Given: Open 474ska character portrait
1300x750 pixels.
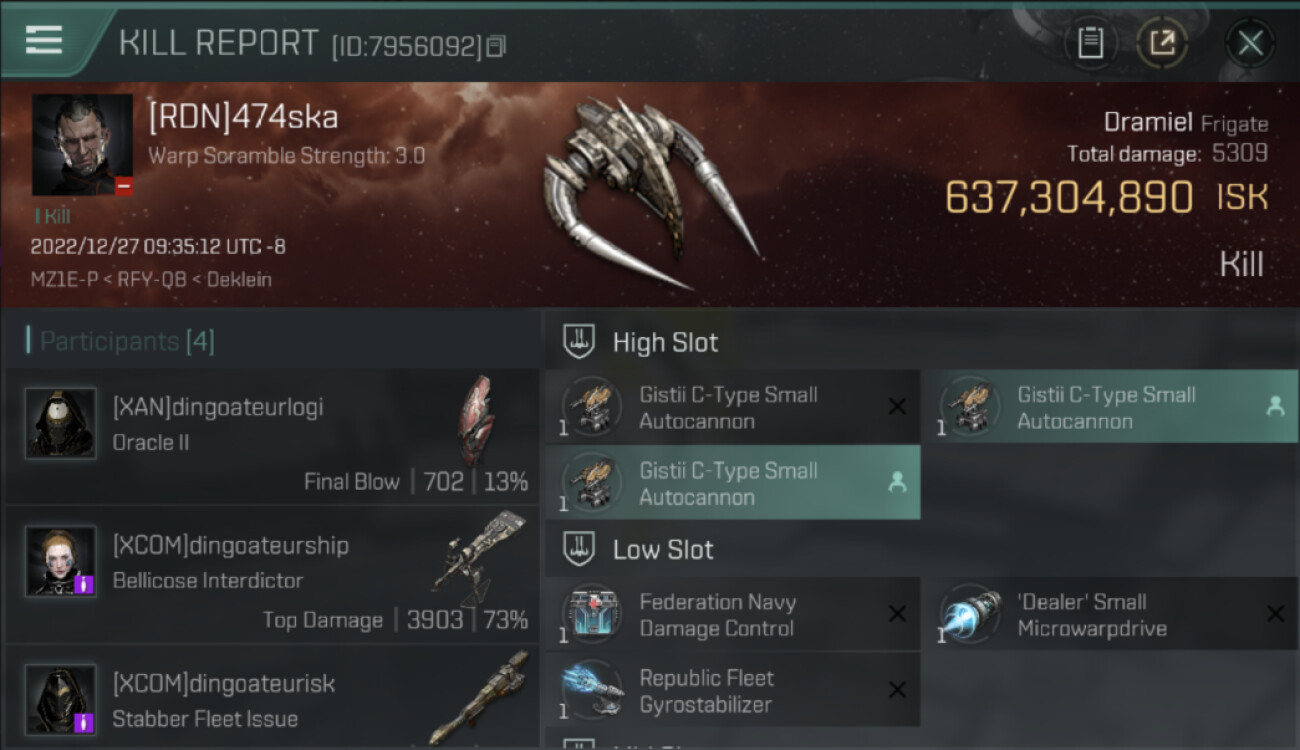Looking at the screenshot, I should click(82, 145).
